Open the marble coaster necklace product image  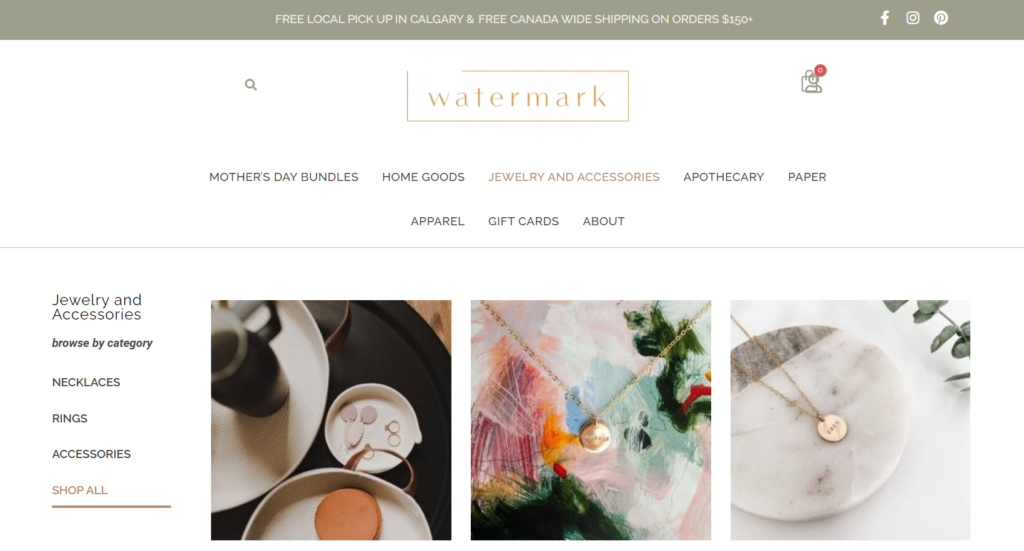coord(850,420)
